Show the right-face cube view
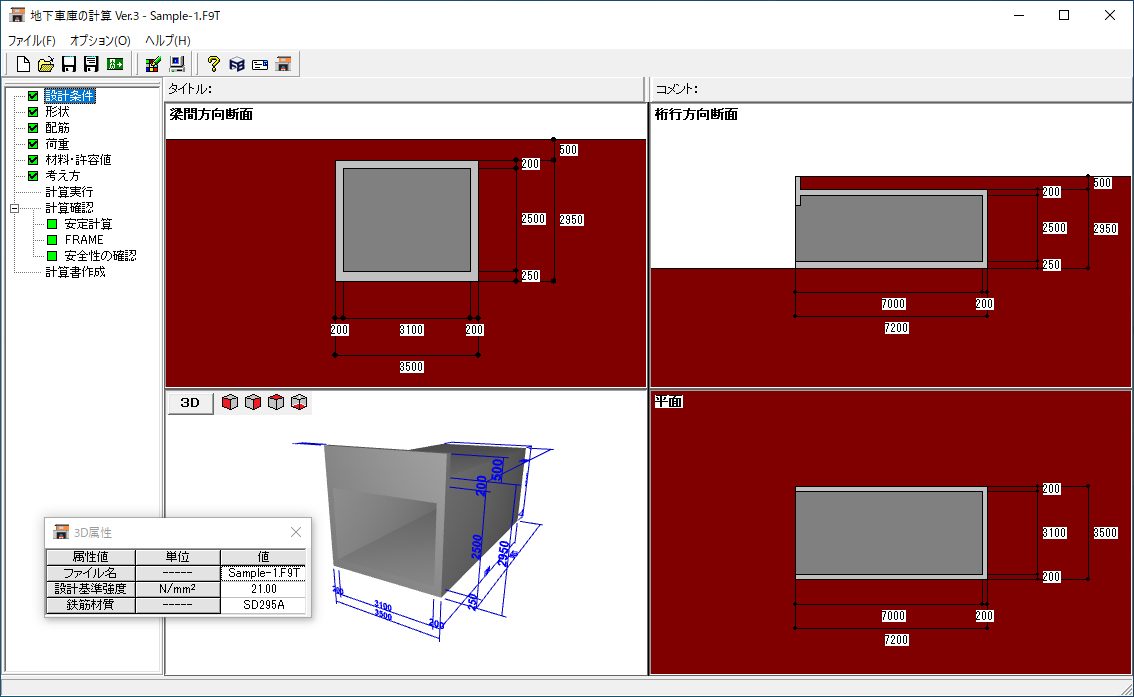 click(x=252, y=403)
